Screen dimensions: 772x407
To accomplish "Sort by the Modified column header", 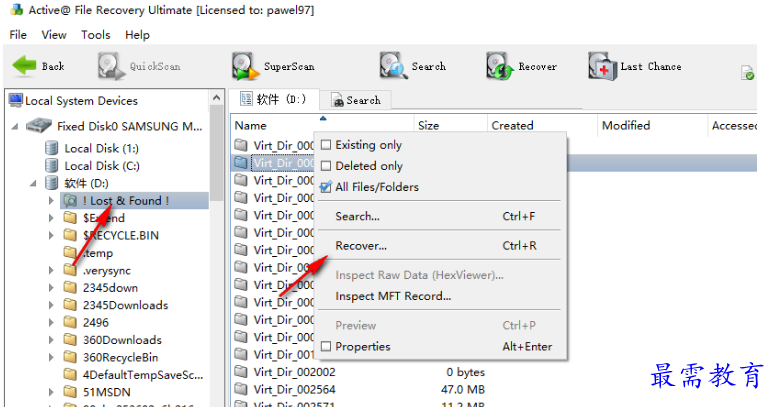I will click(x=653, y=125).
